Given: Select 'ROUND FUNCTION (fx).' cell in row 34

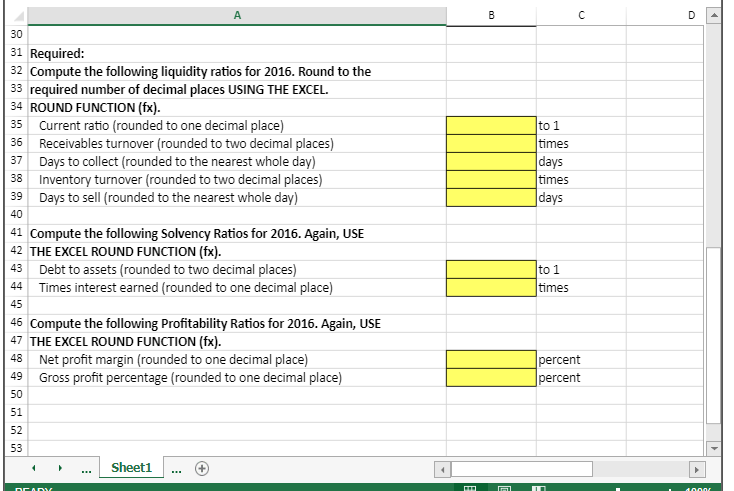Looking at the screenshot, I should pyautogui.click(x=237, y=108).
